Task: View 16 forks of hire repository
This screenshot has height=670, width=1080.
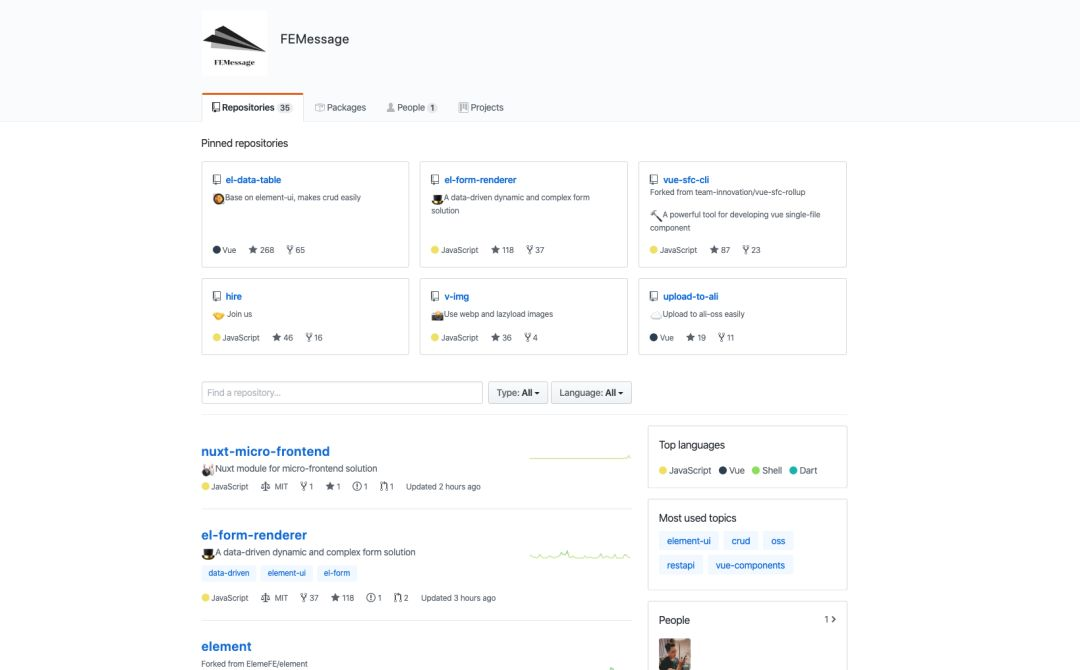Action: pyautogui.click(x=314, y=337)
